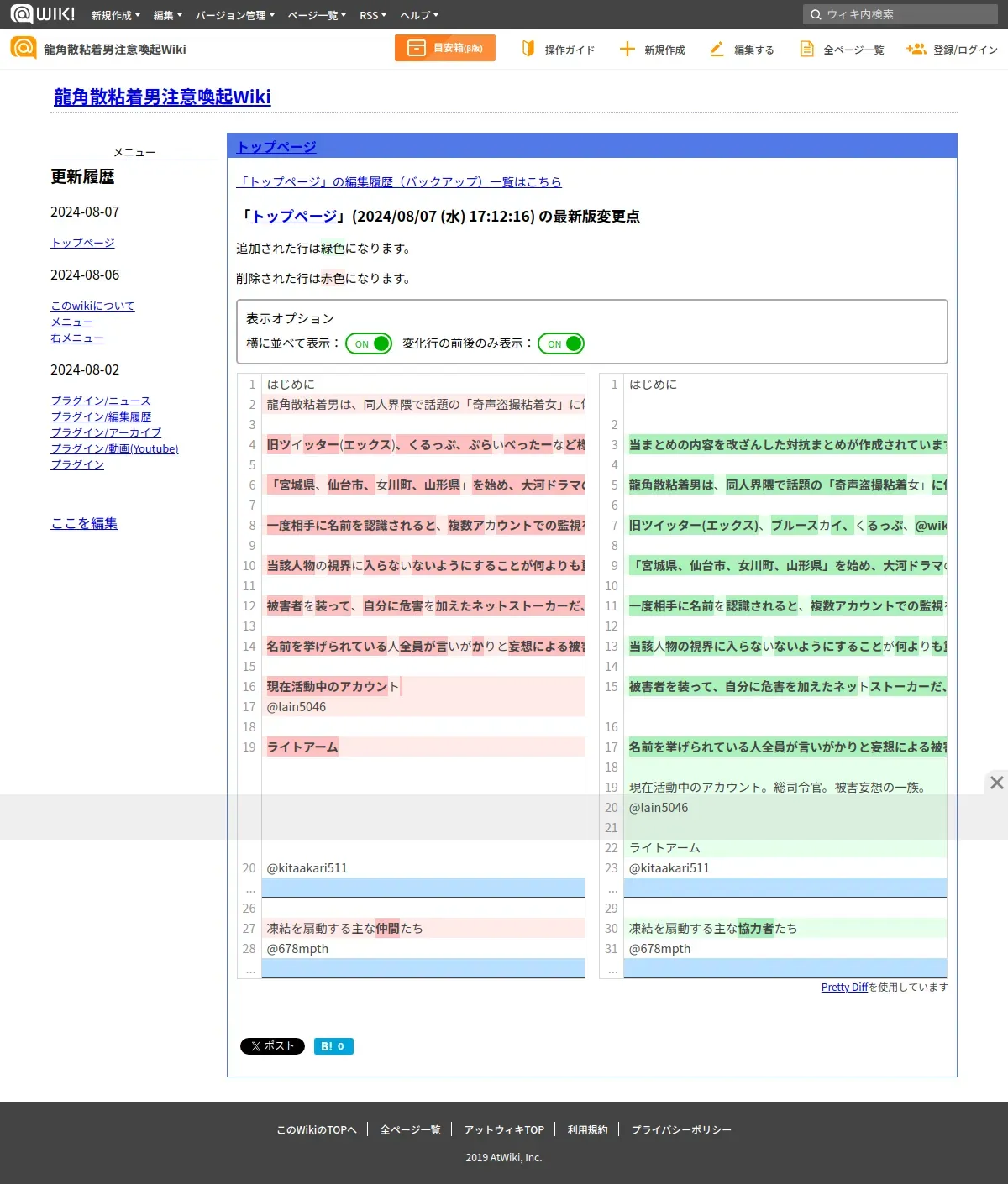Click wiki name text next to the orange logo
The width and height of the screenshot is (1008, 1184).
click(115, 50)
